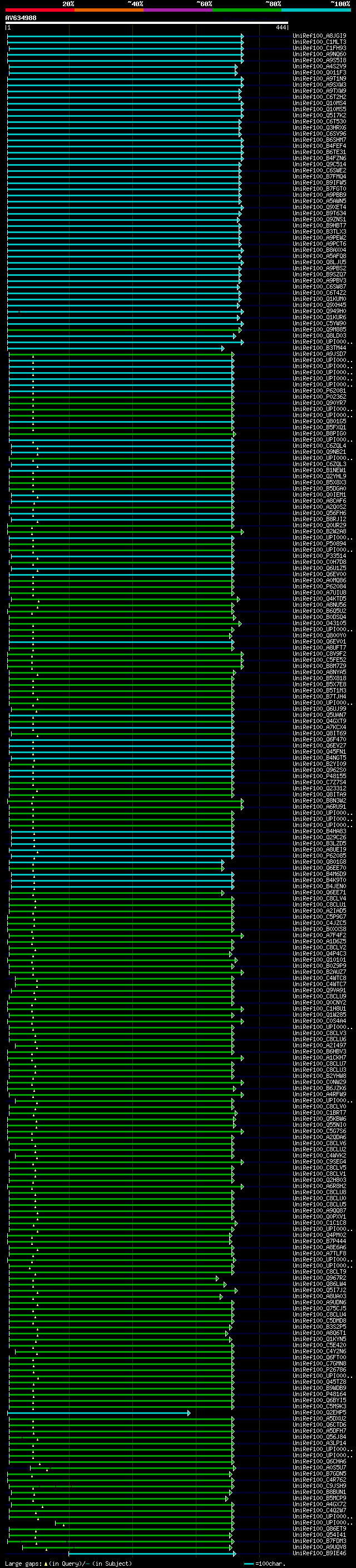Select hit UniRef100_P33514

(319, 556)
